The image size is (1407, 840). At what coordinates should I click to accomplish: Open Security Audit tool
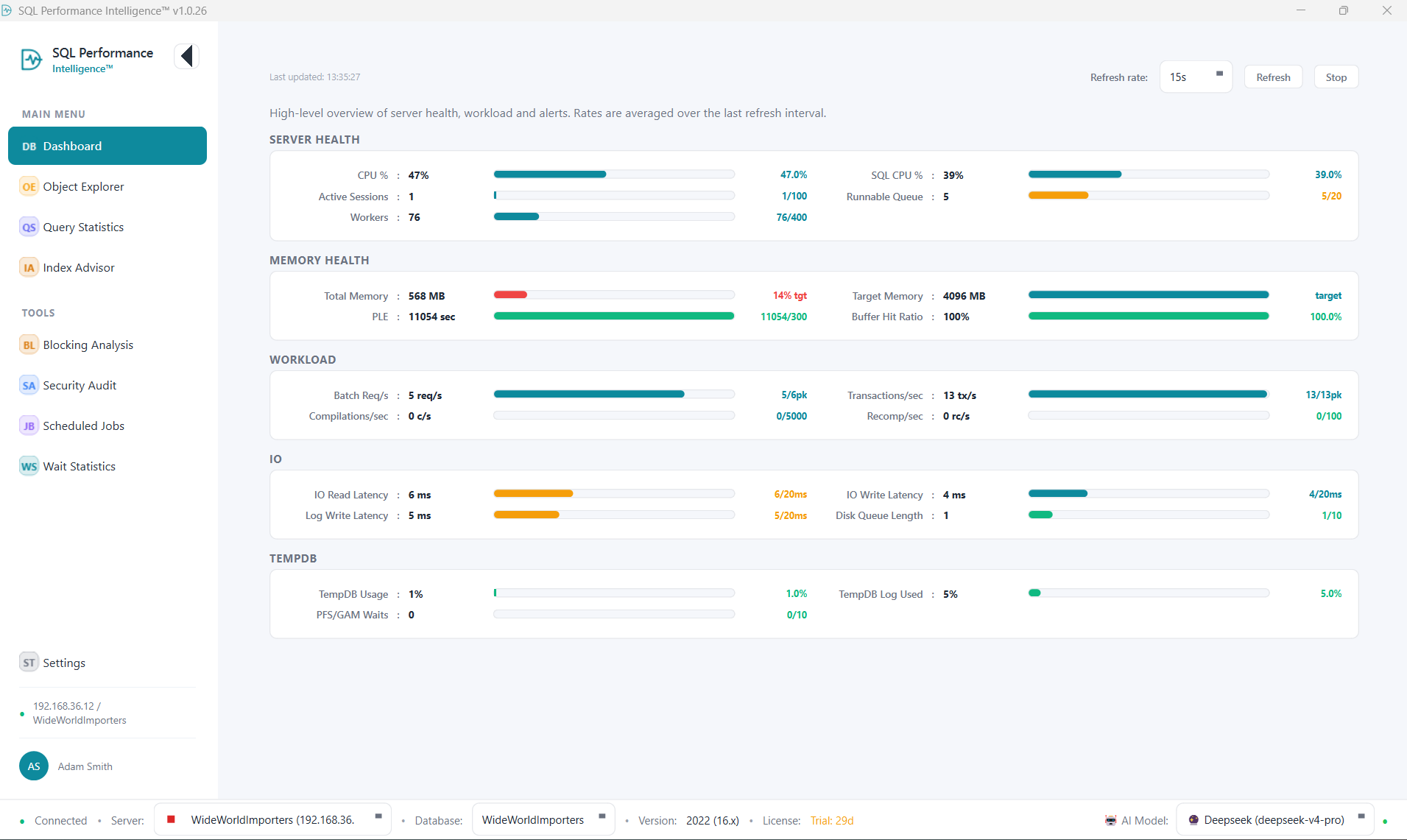tap(107, 386)
